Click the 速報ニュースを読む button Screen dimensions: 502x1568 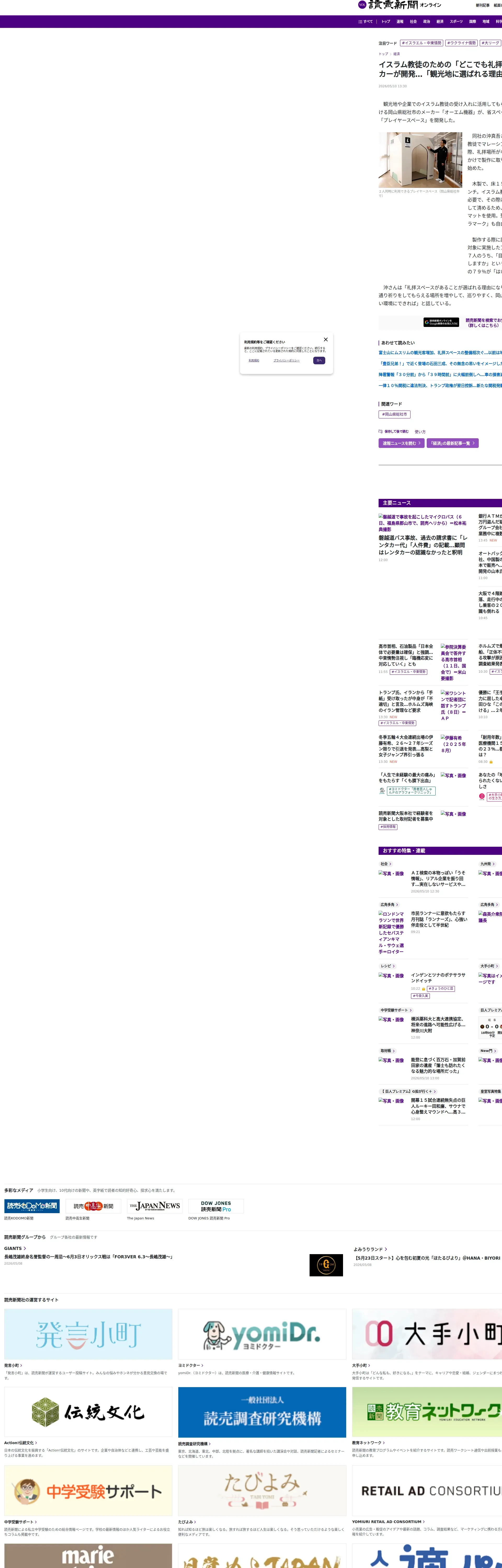pyautogui.click(x=402, y=443)
